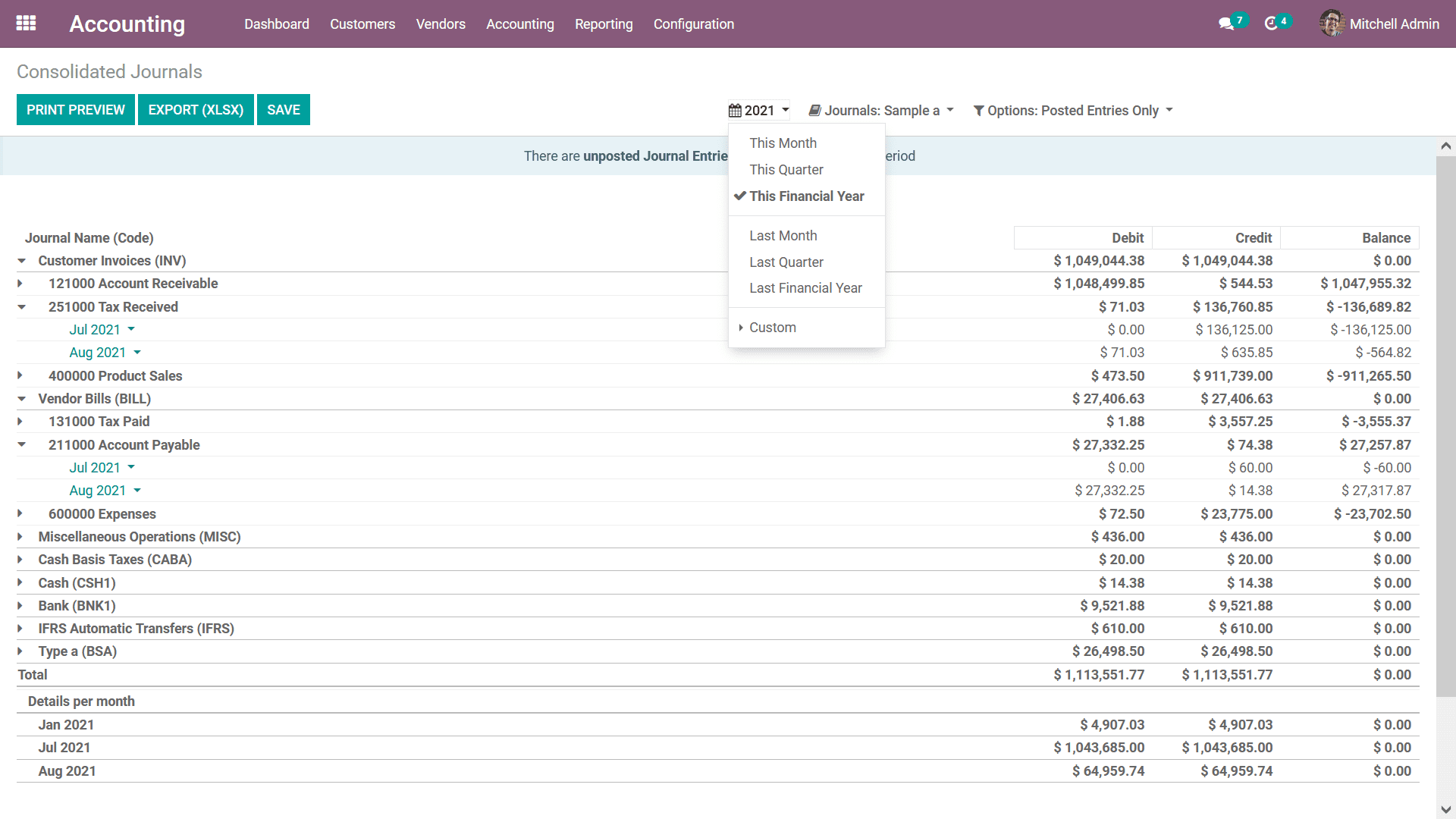Click balance $ 1,047,955.32 cell
1456x819 pixels.
[1365, 284]
